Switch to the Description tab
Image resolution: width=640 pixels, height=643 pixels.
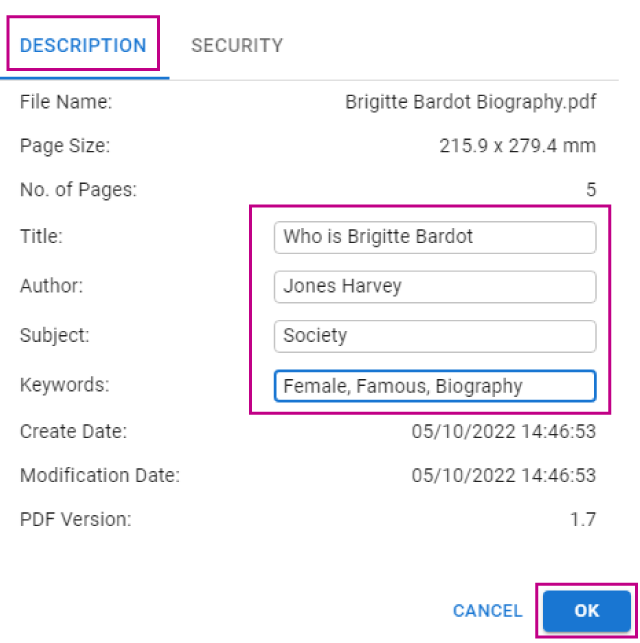83,45
